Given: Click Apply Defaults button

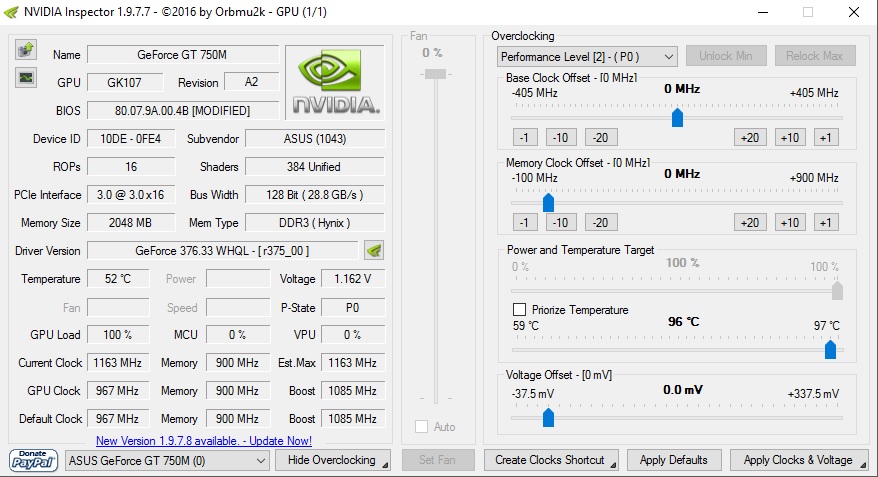Looking at the screenshot, I should pyautogui.click(x=674, y=460).
